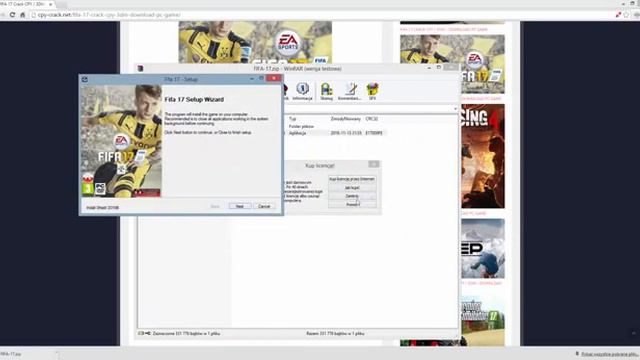
Task: Click the browser address bar URL
Action: click(109, 15)
